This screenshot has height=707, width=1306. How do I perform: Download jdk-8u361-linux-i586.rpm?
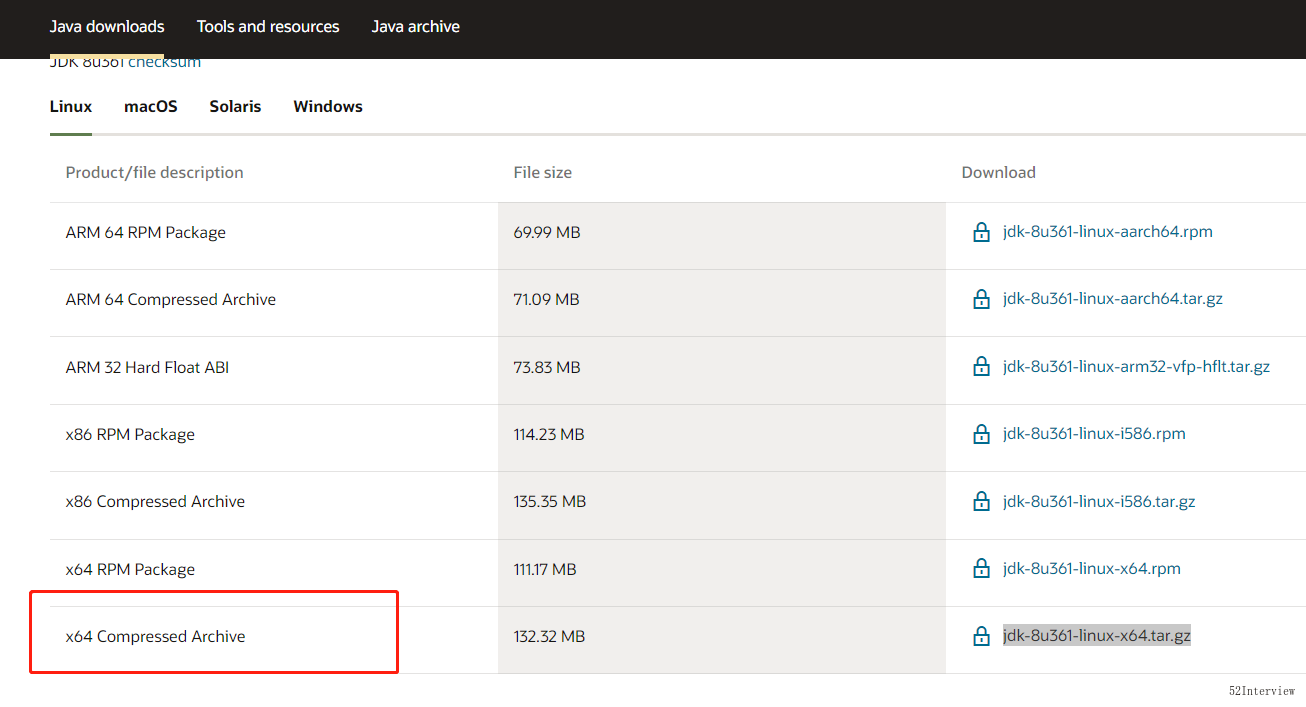(x=1094, y=434)
